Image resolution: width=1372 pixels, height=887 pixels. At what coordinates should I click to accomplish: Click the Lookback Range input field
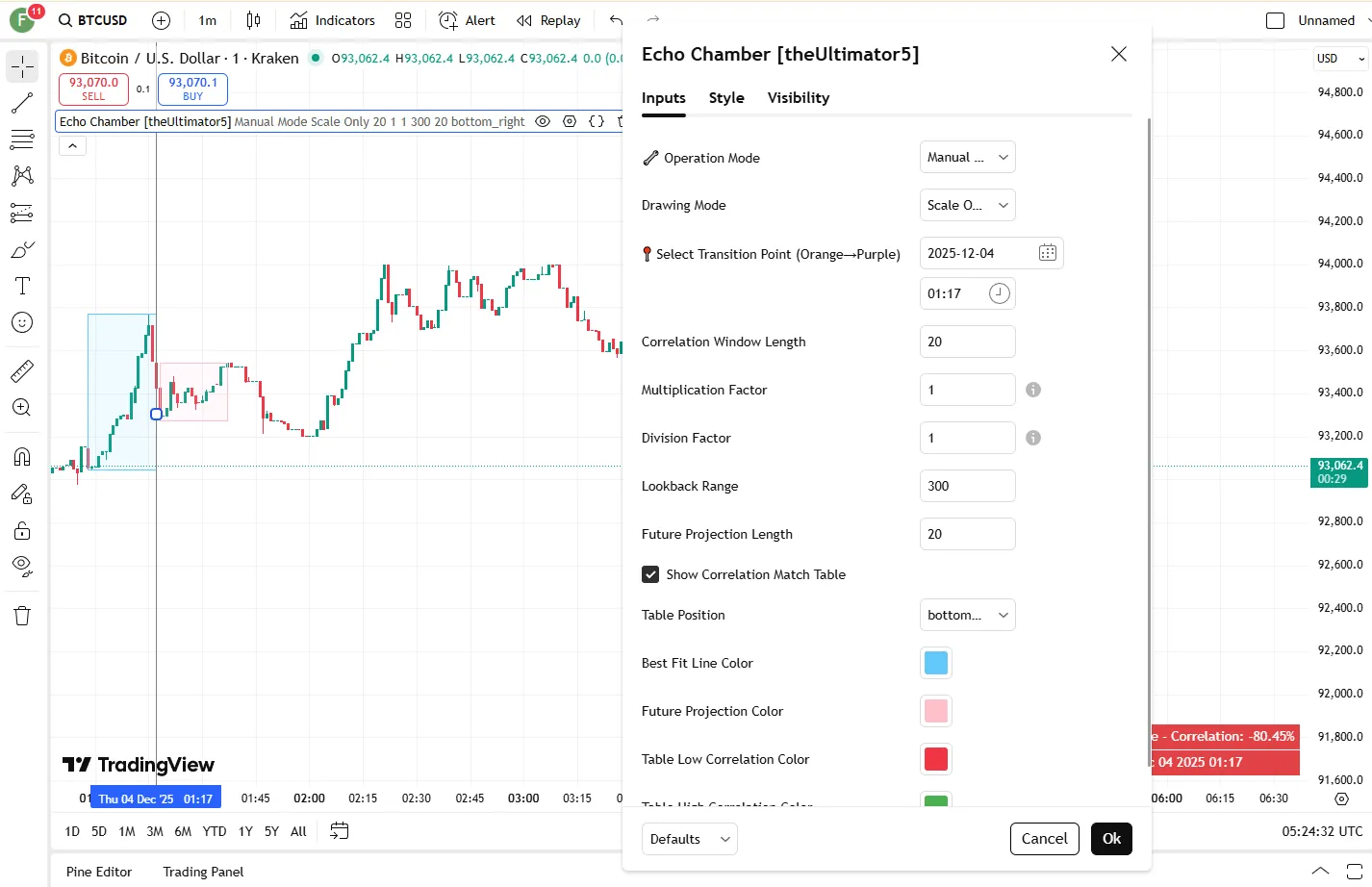click(967, 486)
